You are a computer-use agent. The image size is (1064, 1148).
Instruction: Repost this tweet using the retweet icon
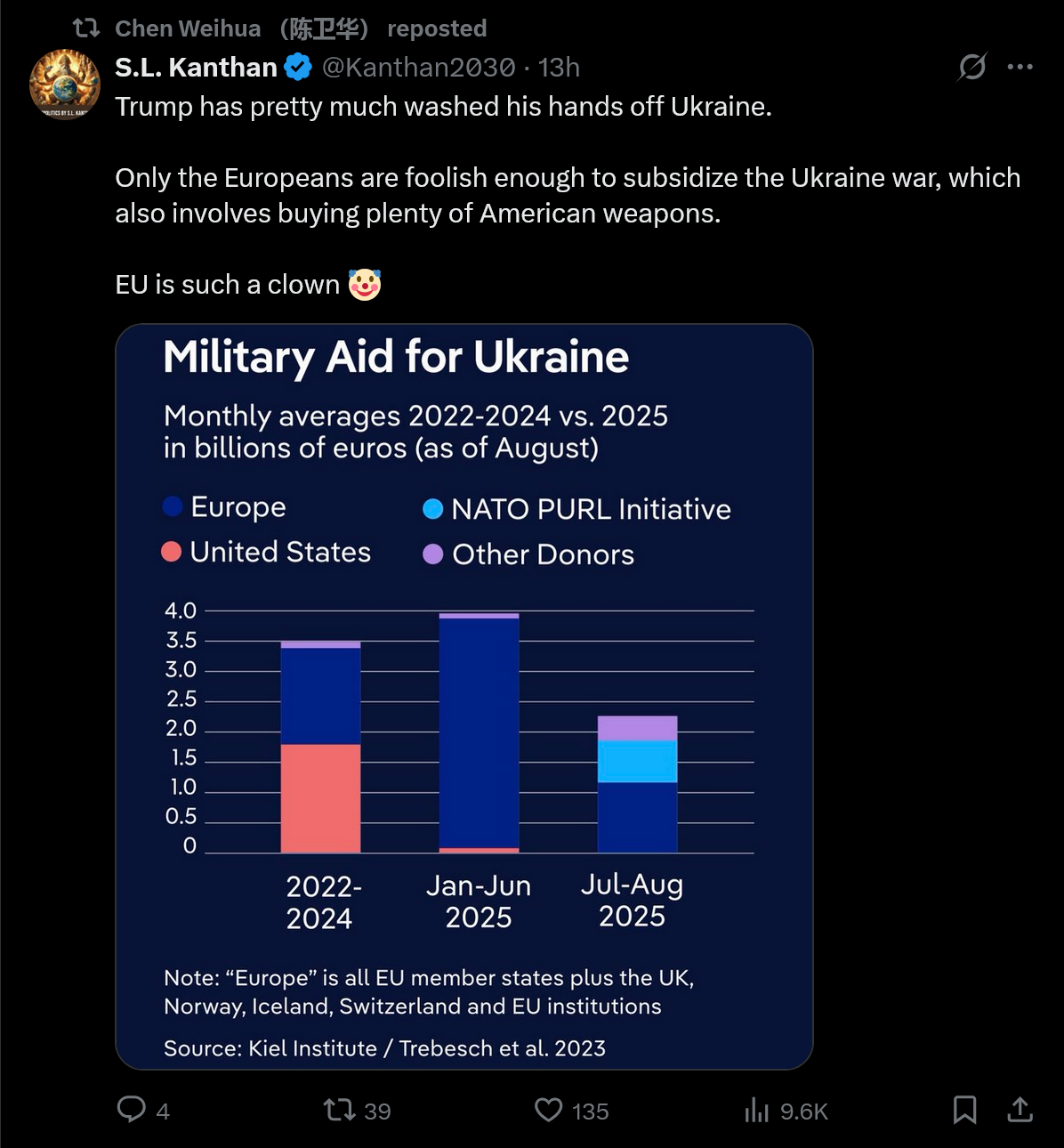pos(339,1110)
